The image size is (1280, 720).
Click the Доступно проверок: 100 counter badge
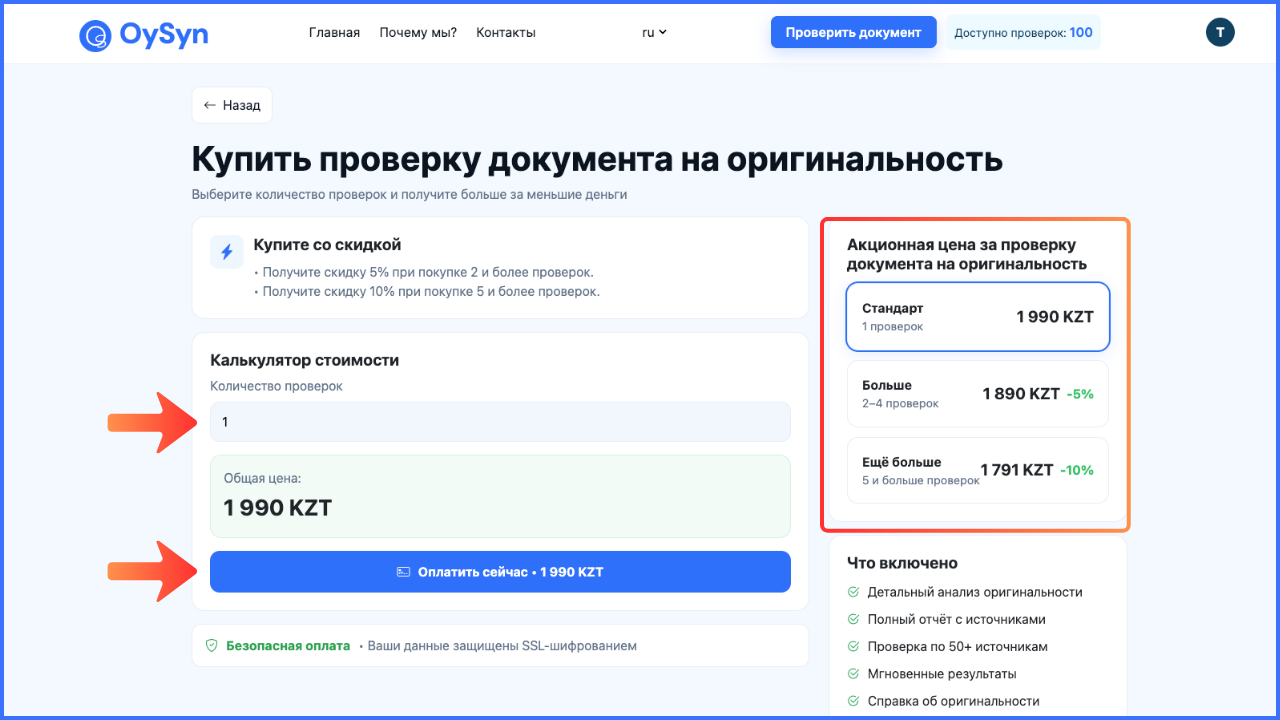click(x=1022, y=31)
